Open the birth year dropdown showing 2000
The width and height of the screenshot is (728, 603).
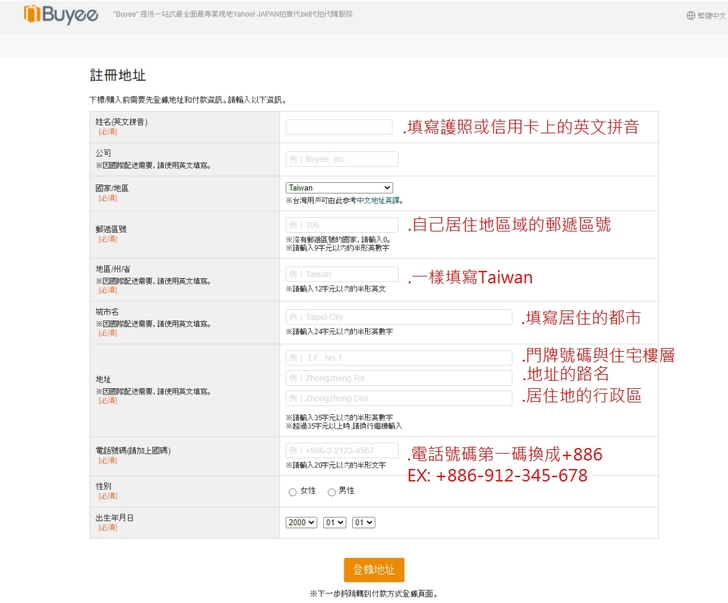(x=300, y=522)
